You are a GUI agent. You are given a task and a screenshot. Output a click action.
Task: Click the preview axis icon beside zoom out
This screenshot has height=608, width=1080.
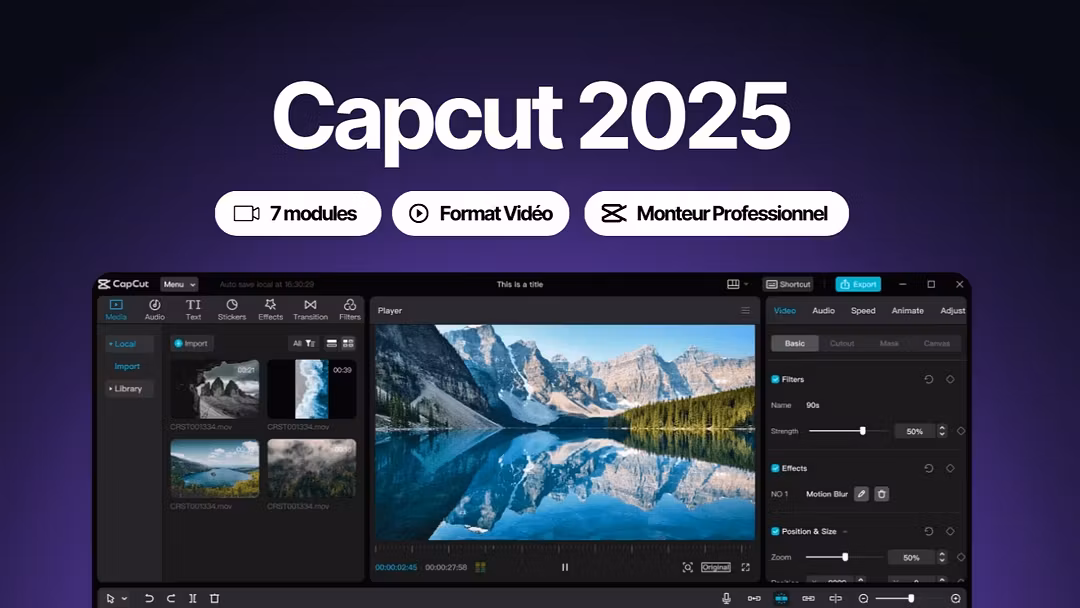tap(835, 598)
